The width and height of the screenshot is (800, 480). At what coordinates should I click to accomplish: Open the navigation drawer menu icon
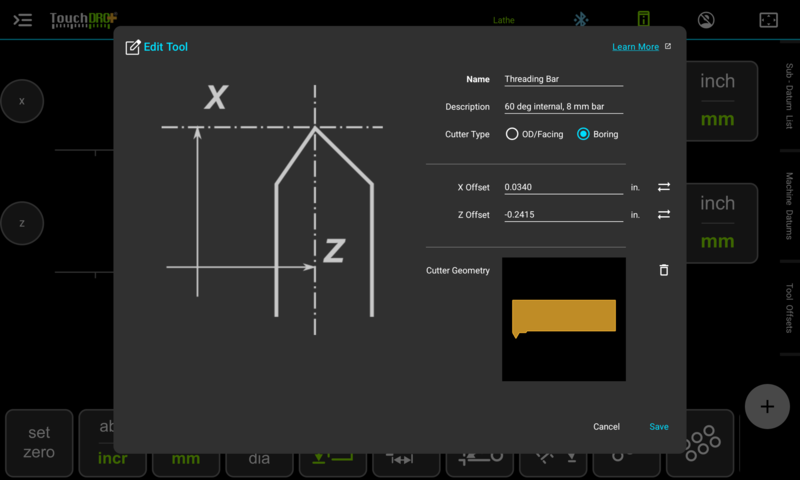tap(22, 20)
